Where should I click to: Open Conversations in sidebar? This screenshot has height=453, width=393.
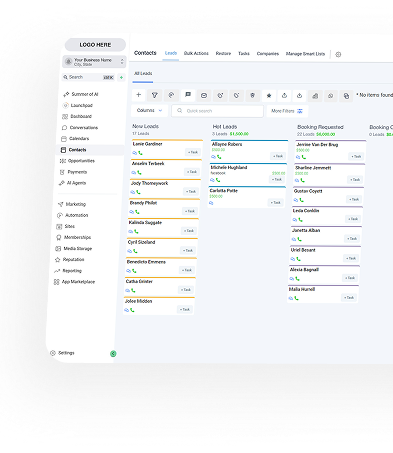[80, 128]
